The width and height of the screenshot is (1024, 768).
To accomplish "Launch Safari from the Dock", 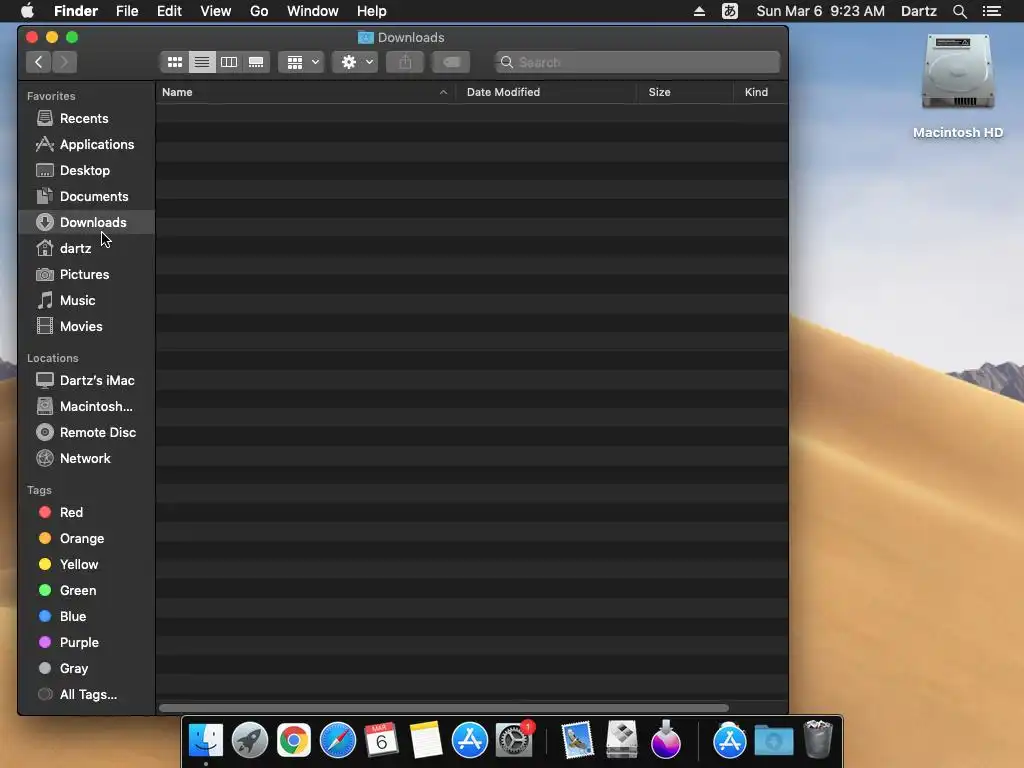I will pos(338,741).
